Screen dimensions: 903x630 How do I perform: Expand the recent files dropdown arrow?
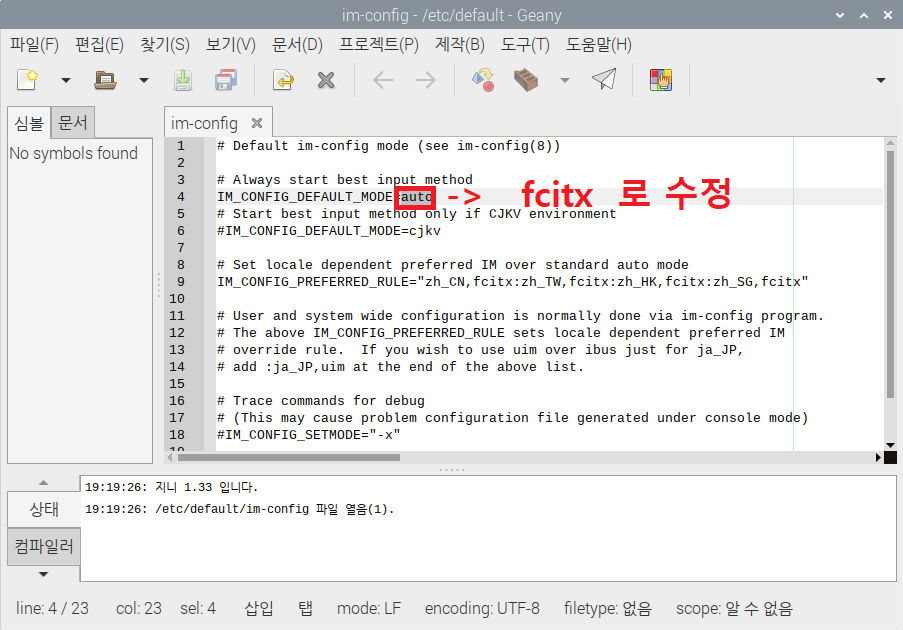(144, 81)
